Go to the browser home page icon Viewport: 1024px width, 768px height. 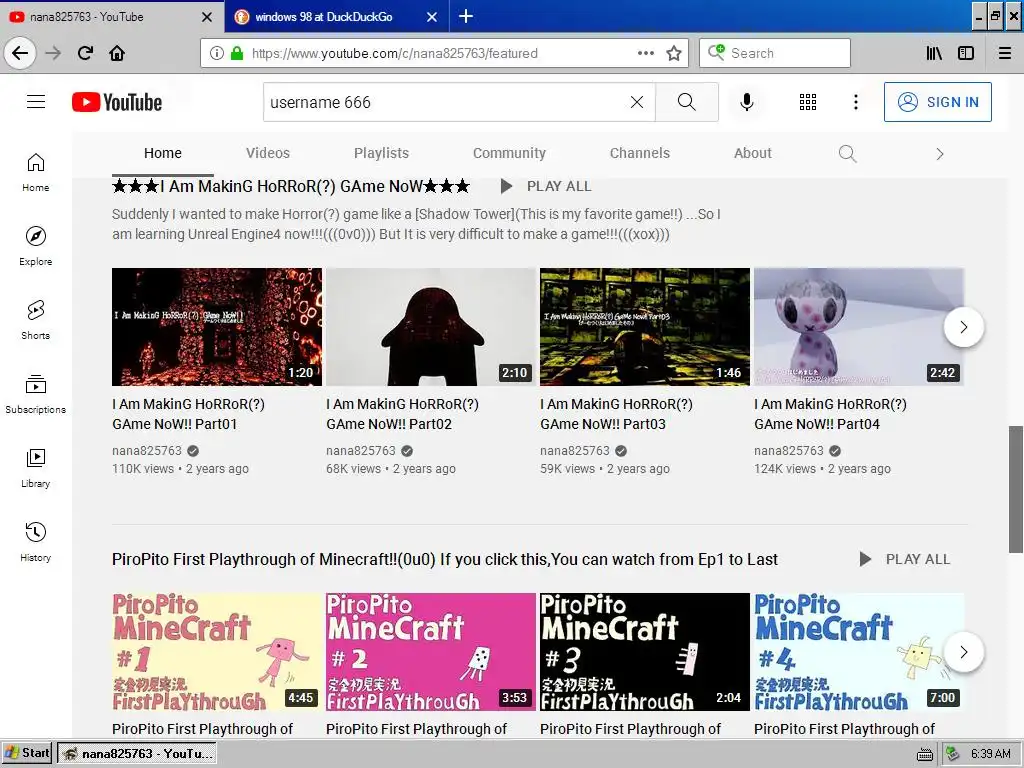[x=117, y=53]
